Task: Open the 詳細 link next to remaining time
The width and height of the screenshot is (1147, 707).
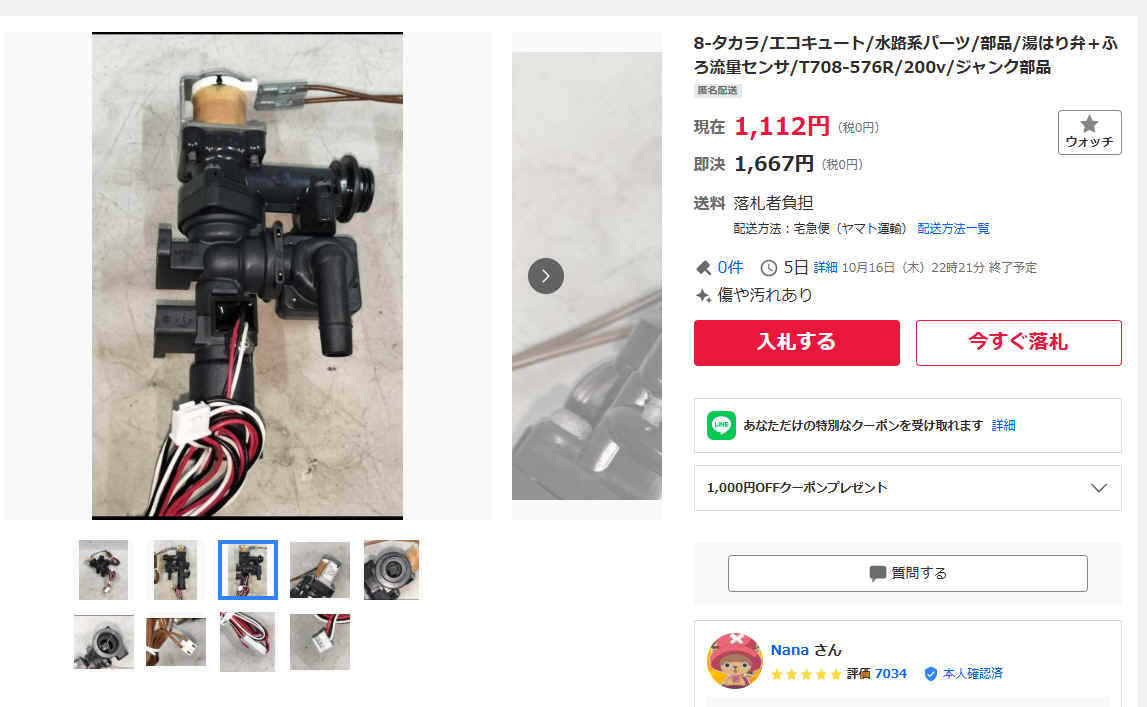Action: pos(825,268)
